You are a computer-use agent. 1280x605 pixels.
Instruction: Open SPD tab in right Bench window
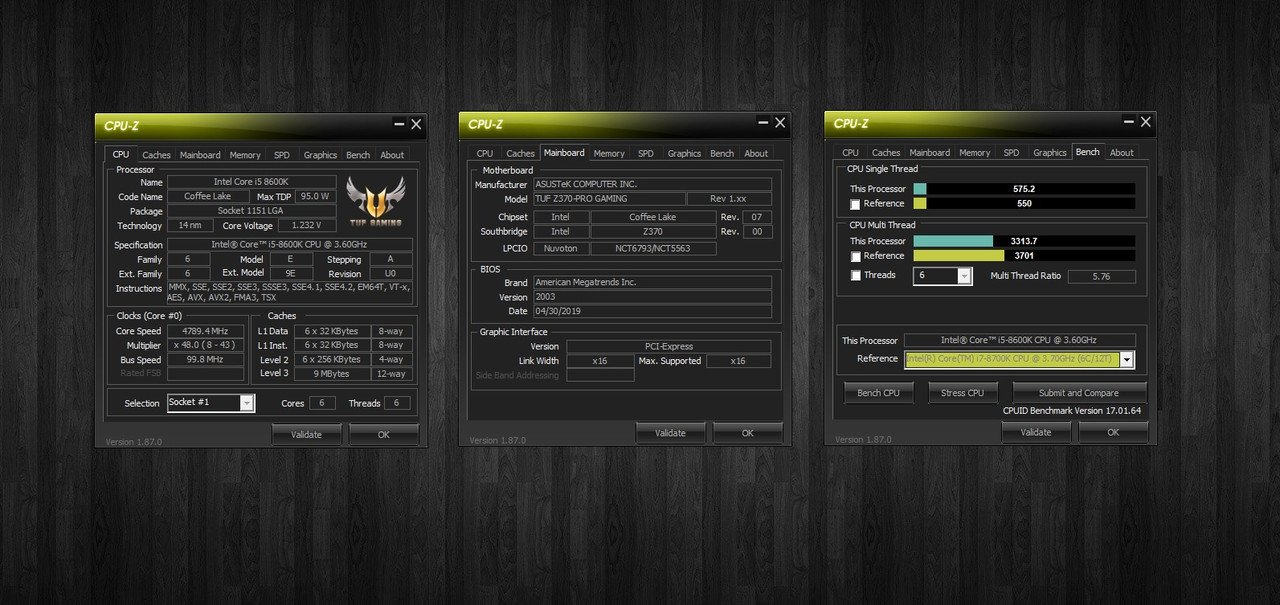tap(1011, 152)
